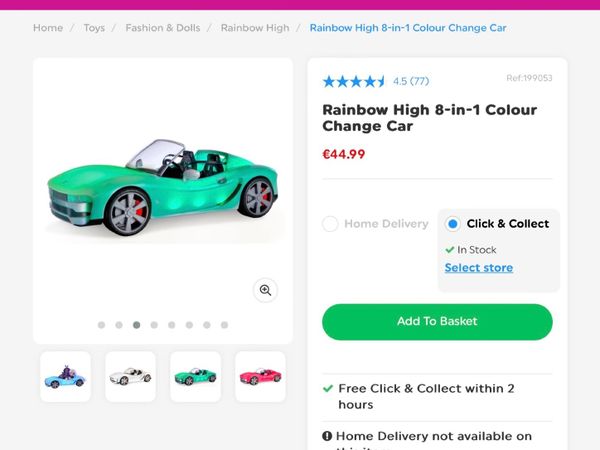View the pink car thumbnail
This screenshot has width=600, height=450.
[x=260, y=377]
